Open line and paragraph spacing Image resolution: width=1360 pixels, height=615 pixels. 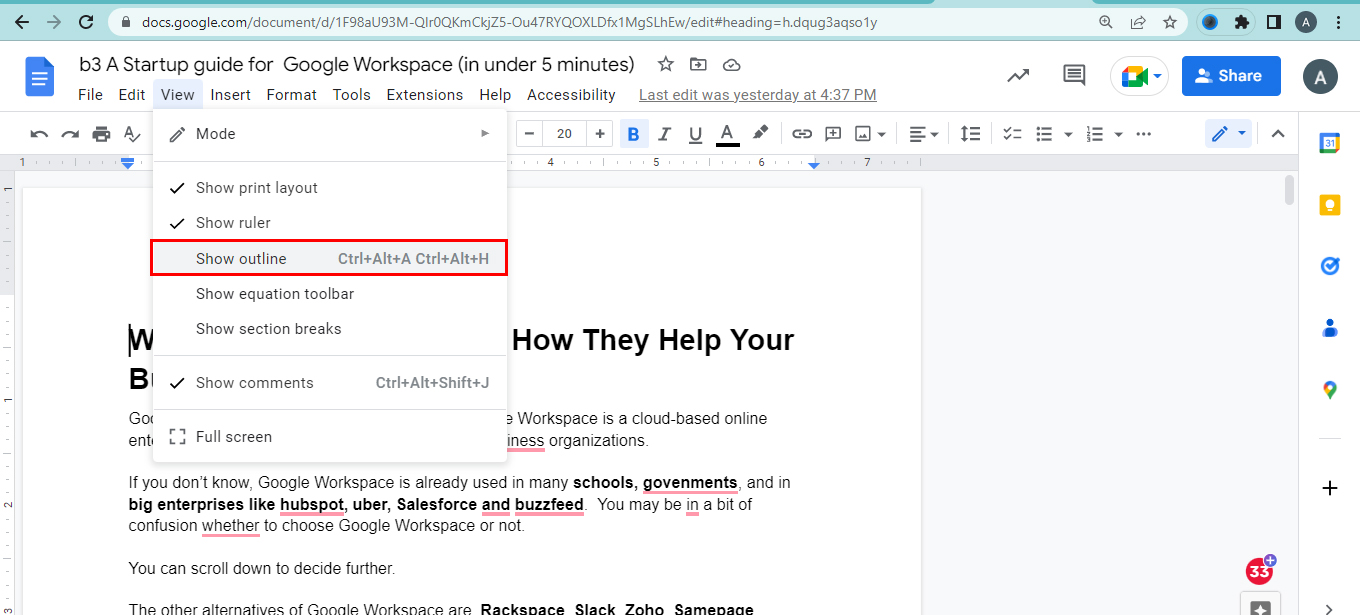point(970,134)
